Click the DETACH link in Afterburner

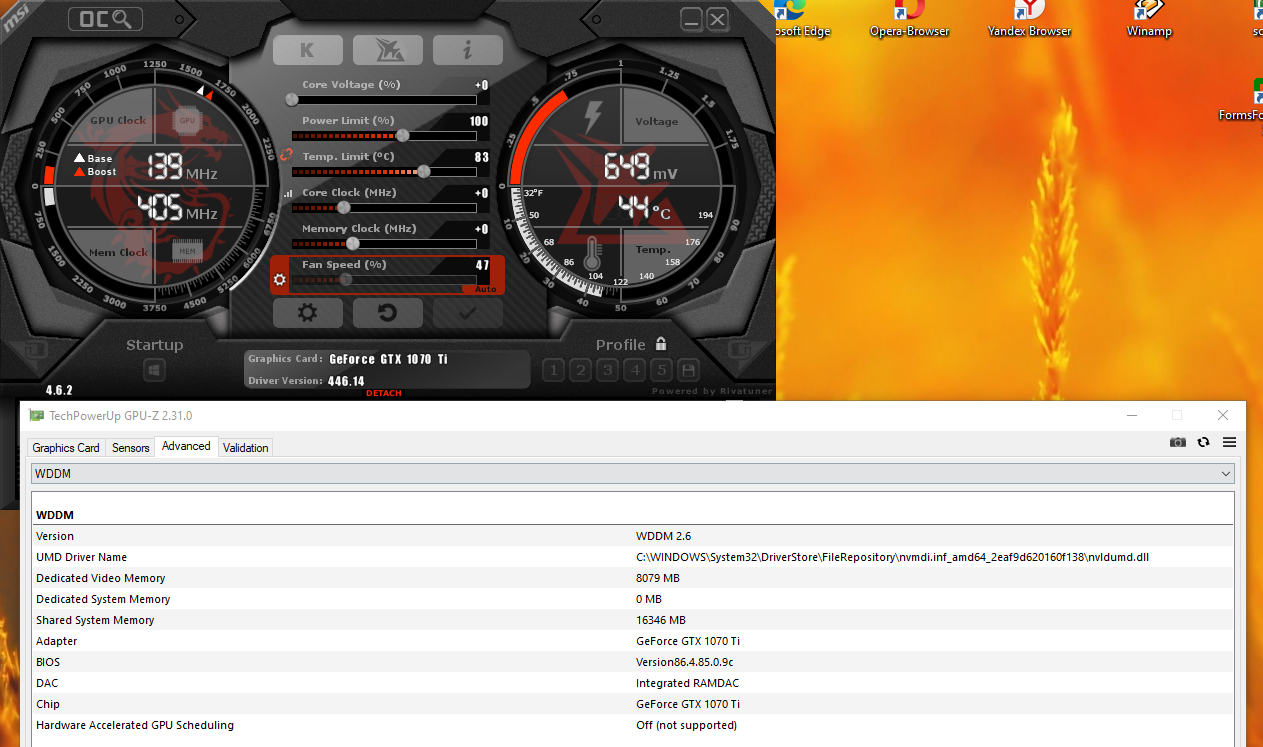tap(384, 393)
